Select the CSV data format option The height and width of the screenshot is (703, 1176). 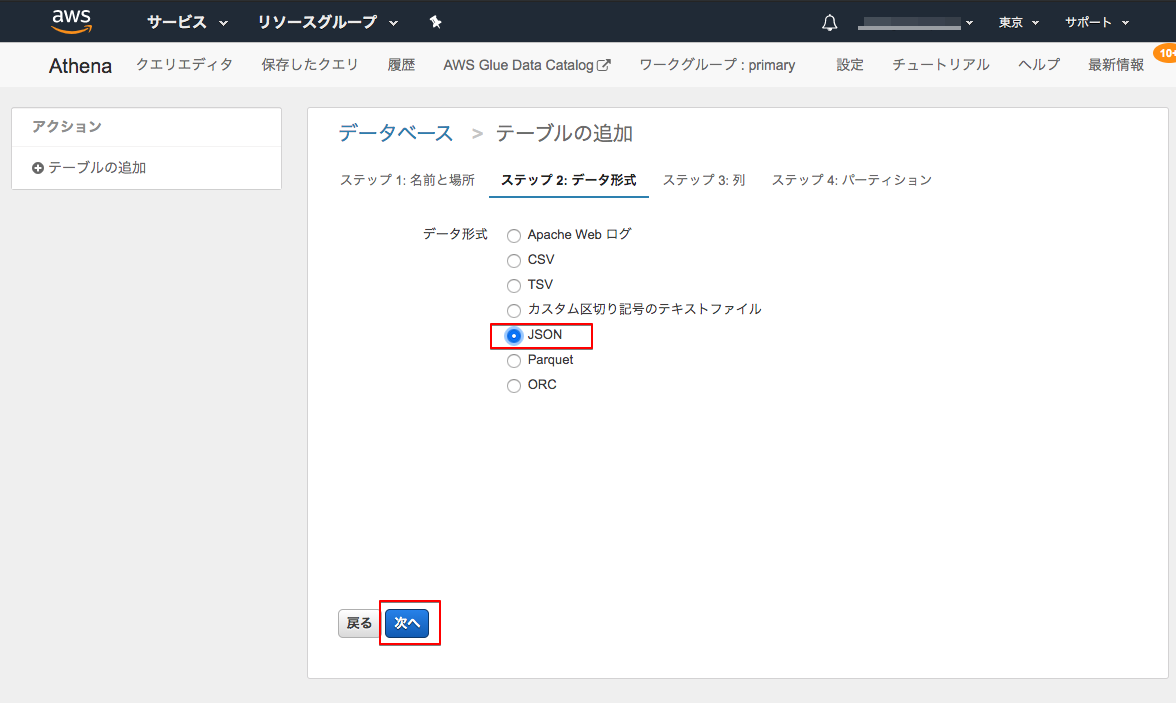tap(514, 260)
